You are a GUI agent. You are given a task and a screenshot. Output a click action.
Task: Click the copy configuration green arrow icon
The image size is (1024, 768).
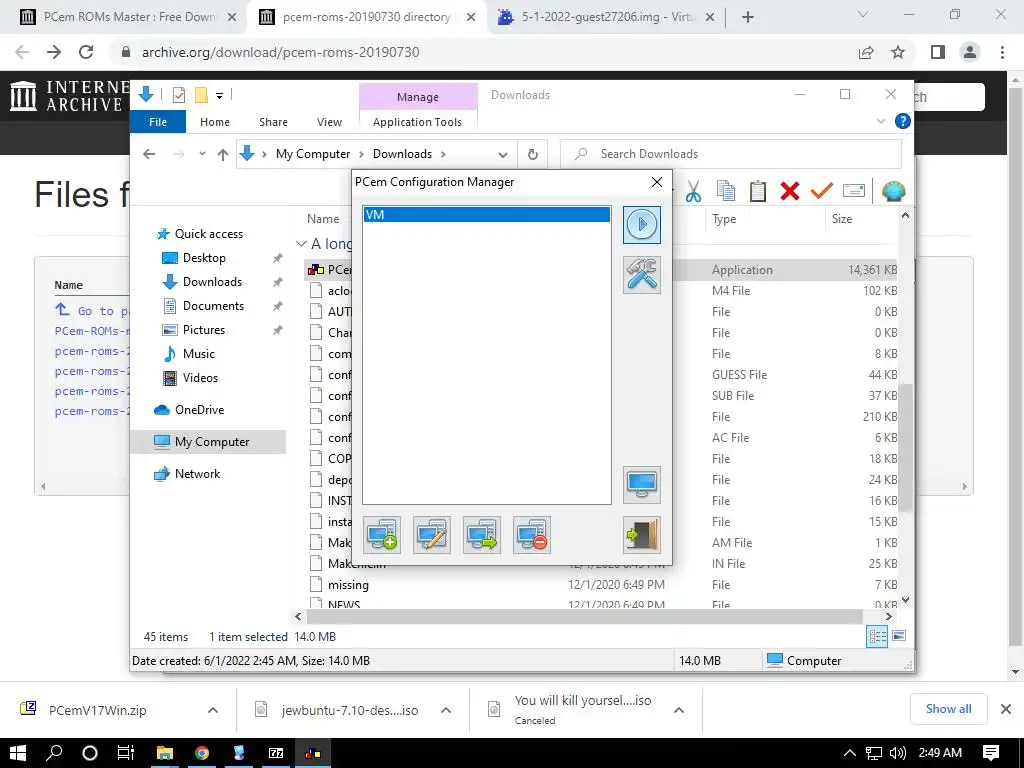point(482,535)
